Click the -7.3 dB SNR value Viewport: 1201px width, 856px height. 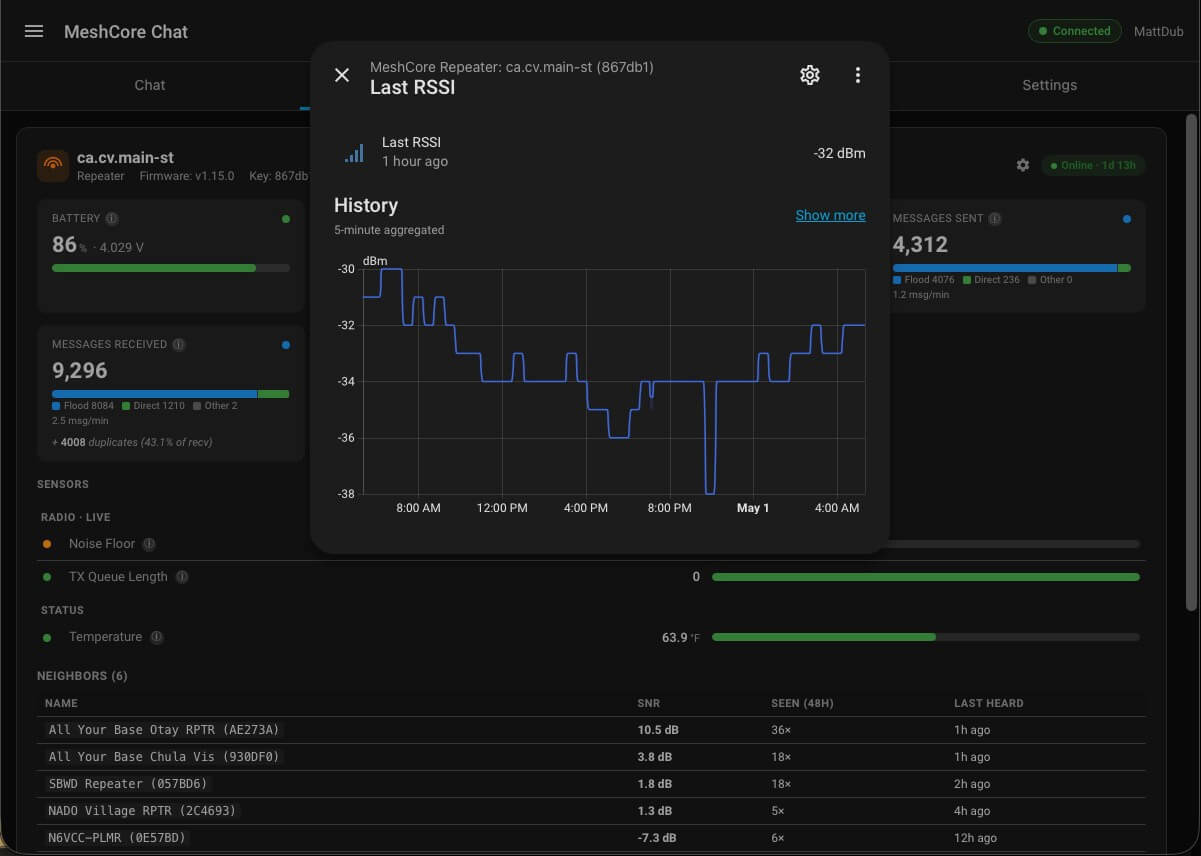pos(656,838)
